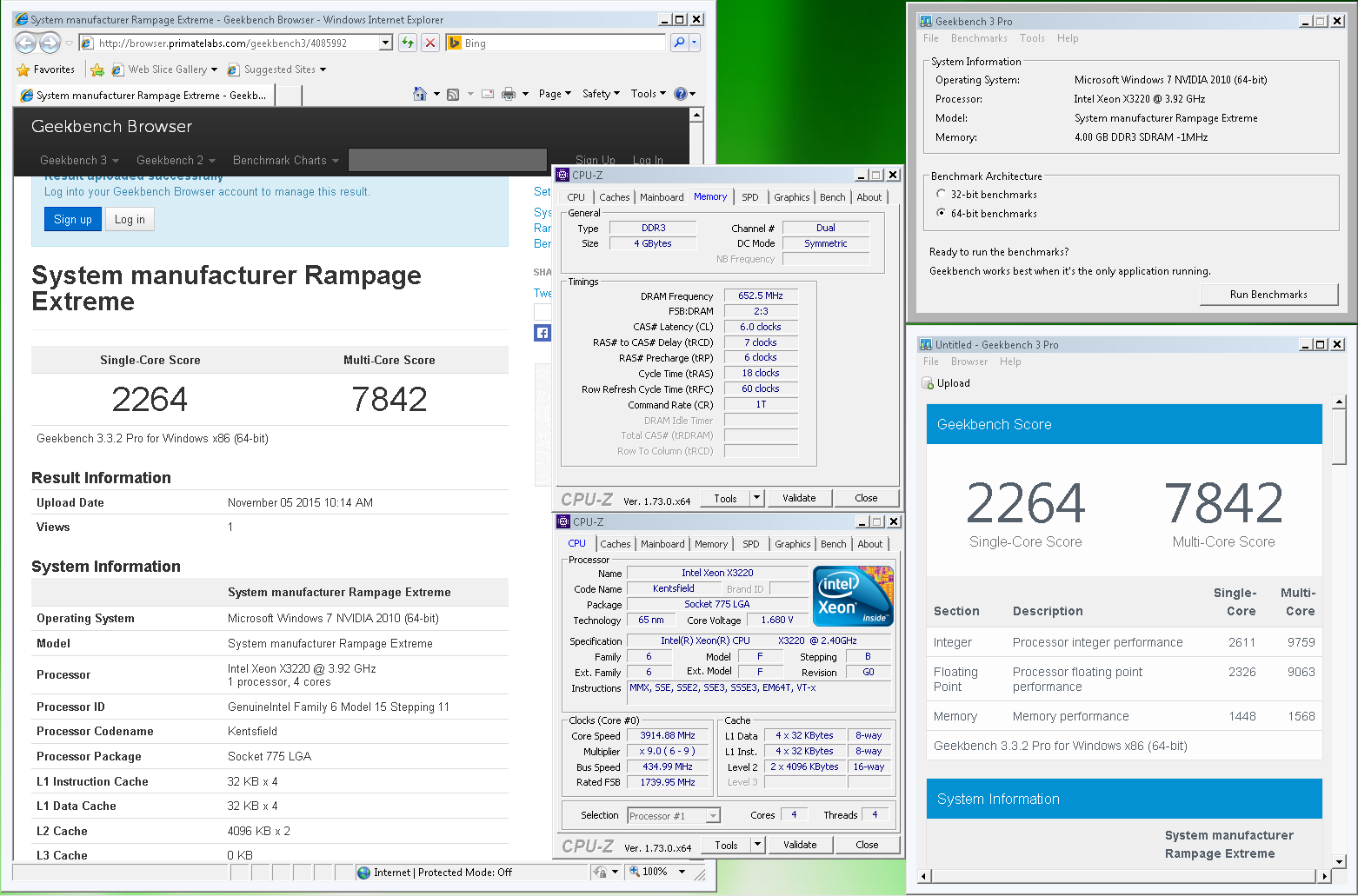
Task: Click Memory score 1448 in results table
Action: tap(1242, 716)
